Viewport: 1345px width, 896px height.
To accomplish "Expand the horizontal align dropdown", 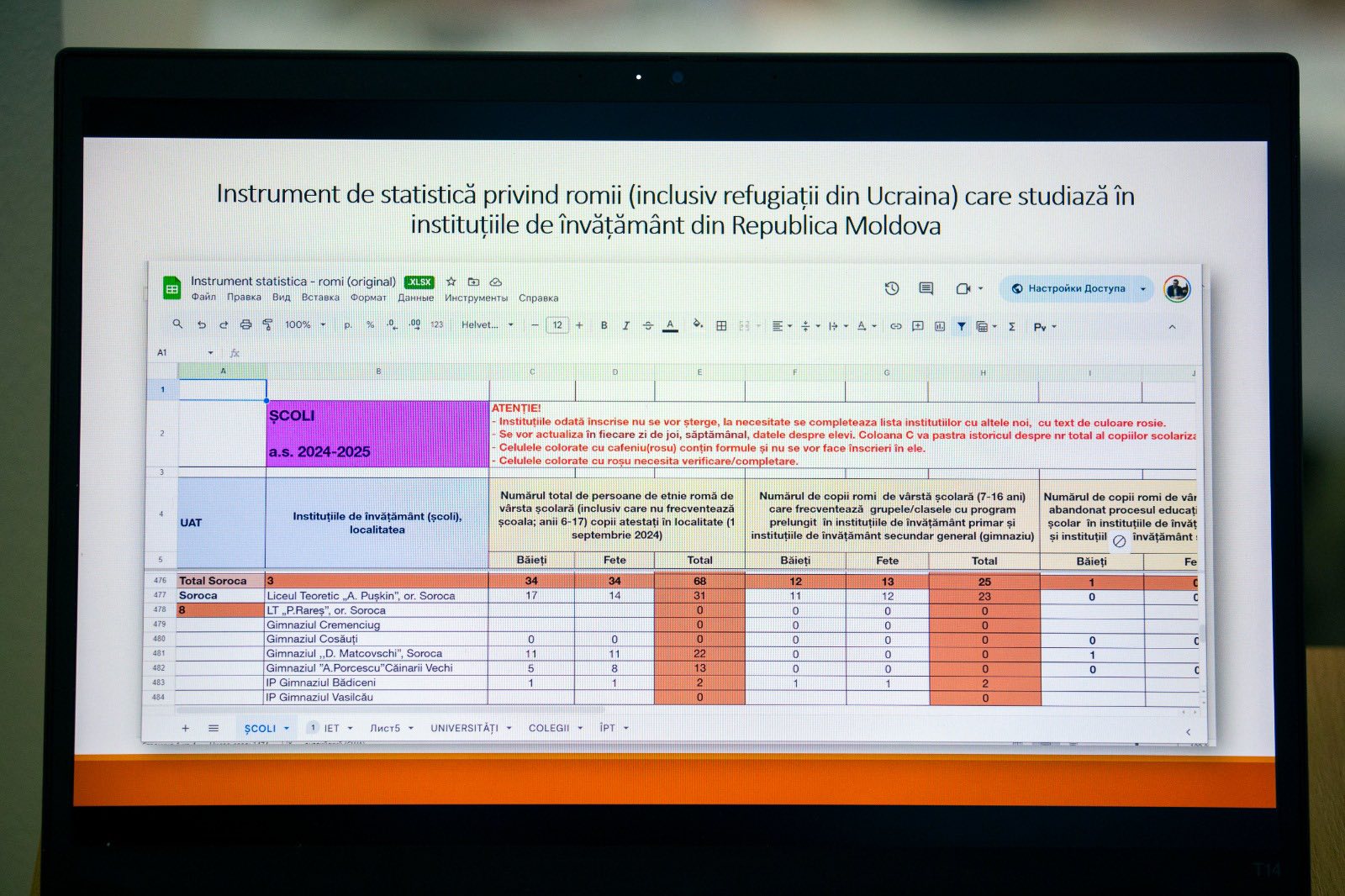I will point(781,326).
